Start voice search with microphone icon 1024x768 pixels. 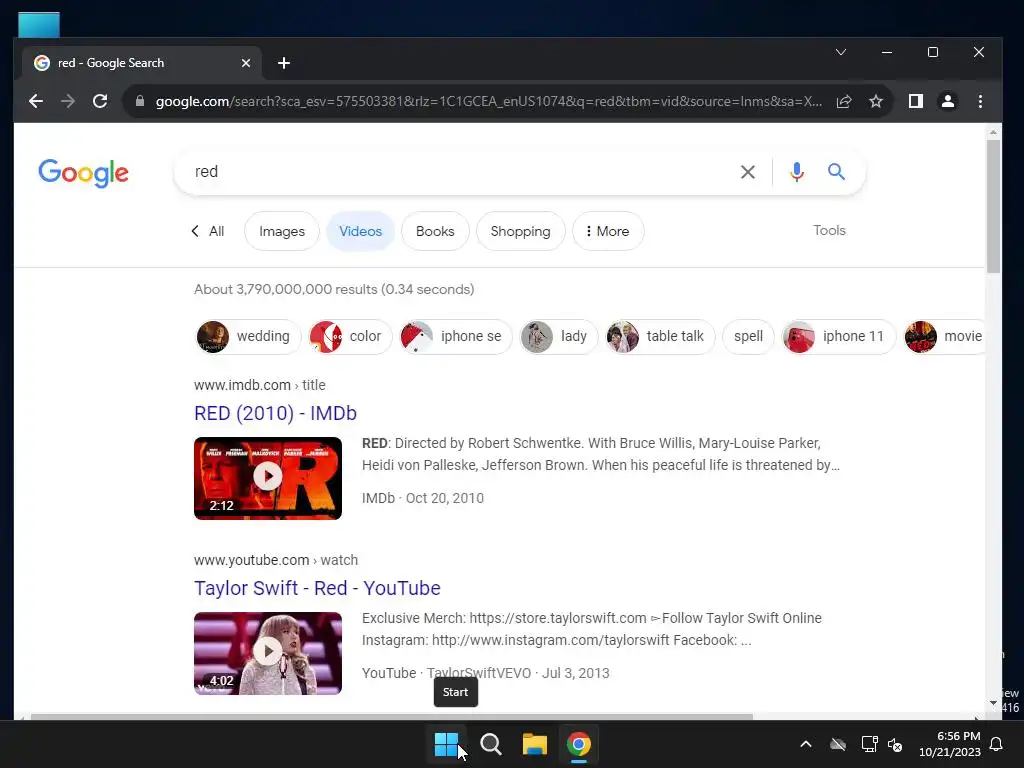[797, 172]
